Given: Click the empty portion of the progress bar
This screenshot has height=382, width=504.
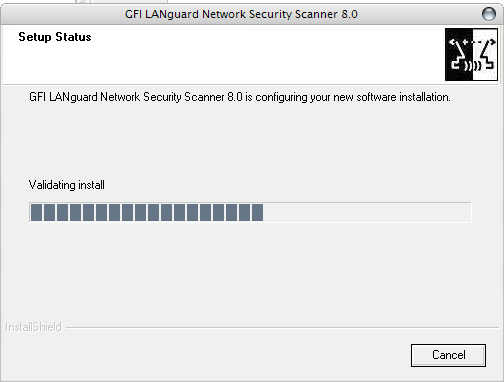Looking at the screenshot, I should coord(367,212).
